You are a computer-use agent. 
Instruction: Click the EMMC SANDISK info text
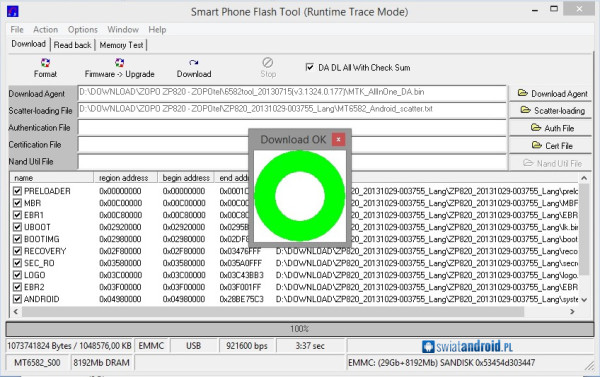click(x=441, y=362)
